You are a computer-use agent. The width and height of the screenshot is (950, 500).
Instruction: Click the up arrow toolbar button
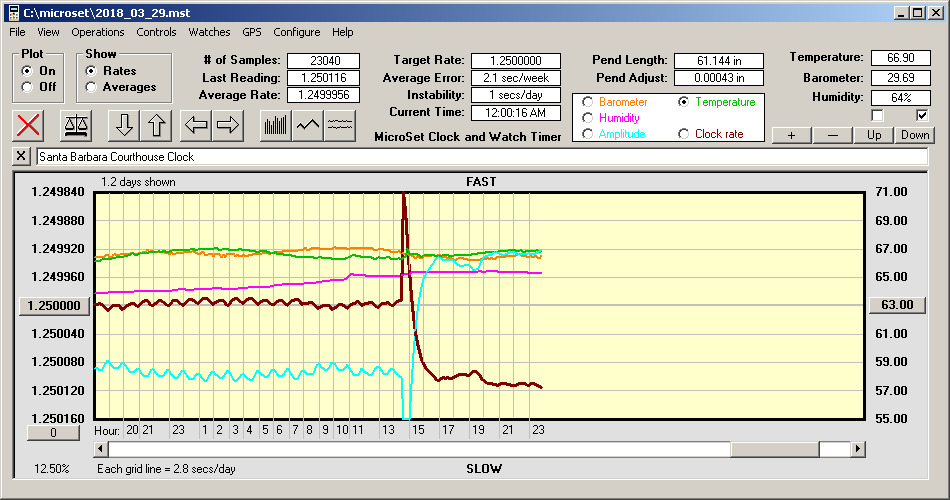click(156, 125)
